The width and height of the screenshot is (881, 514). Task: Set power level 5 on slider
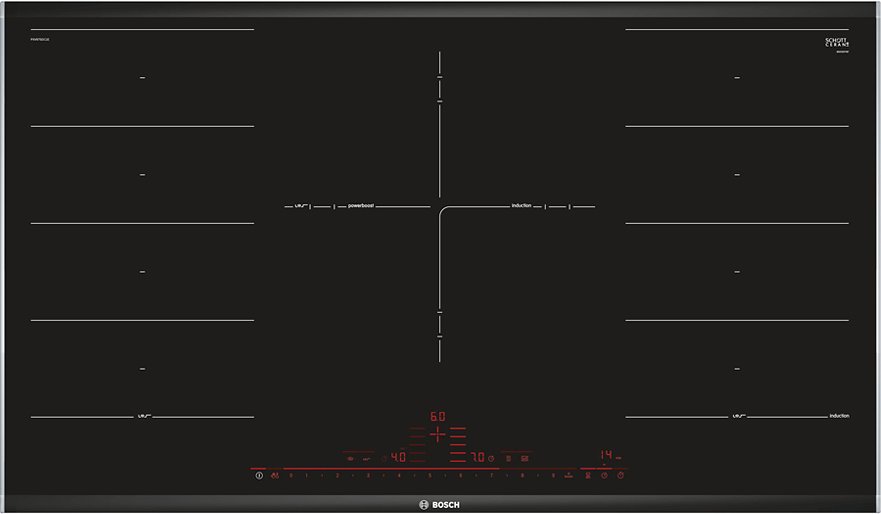click(x=430, y=475)
